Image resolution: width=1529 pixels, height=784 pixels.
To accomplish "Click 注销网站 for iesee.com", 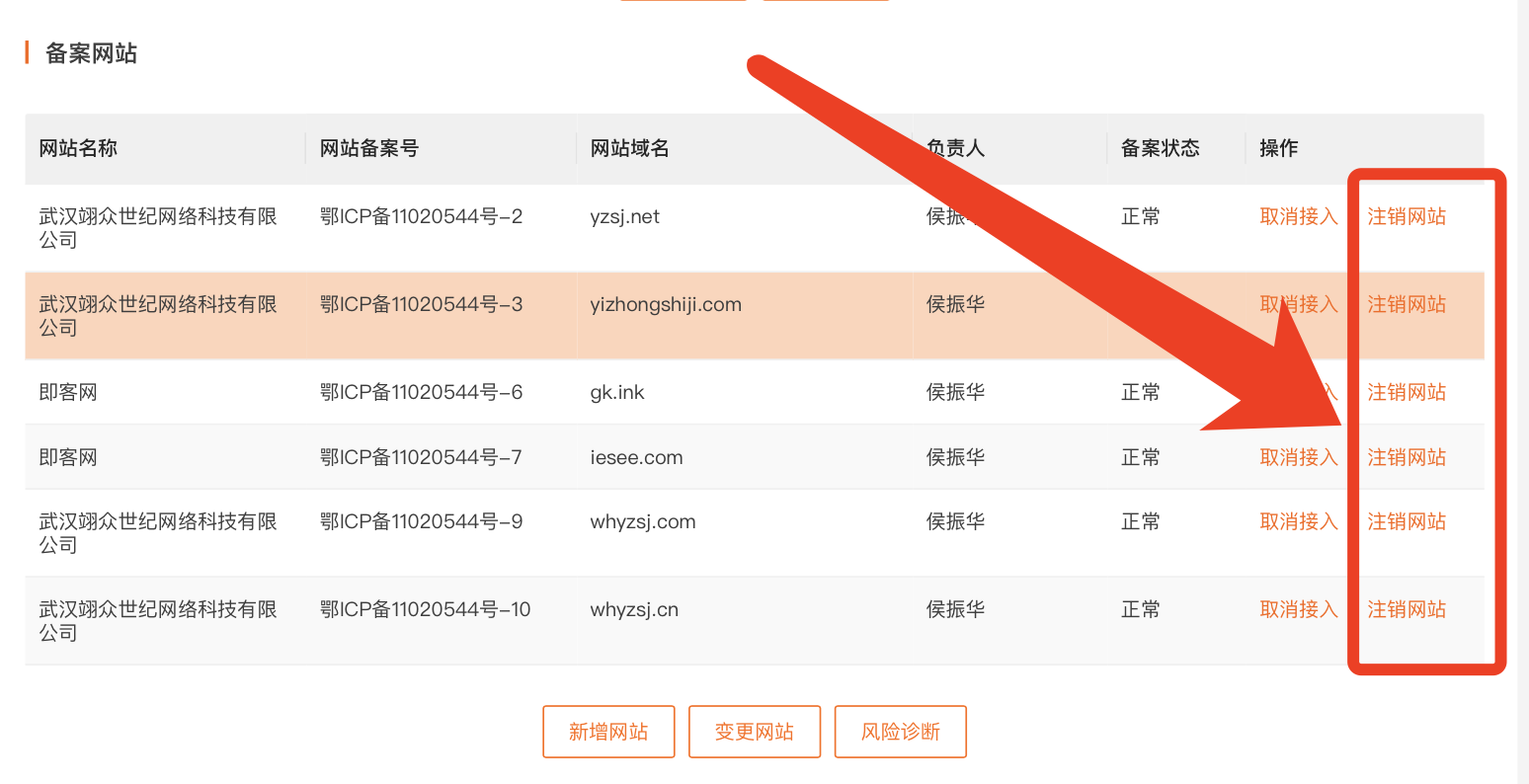I will tap(1406, 457).
